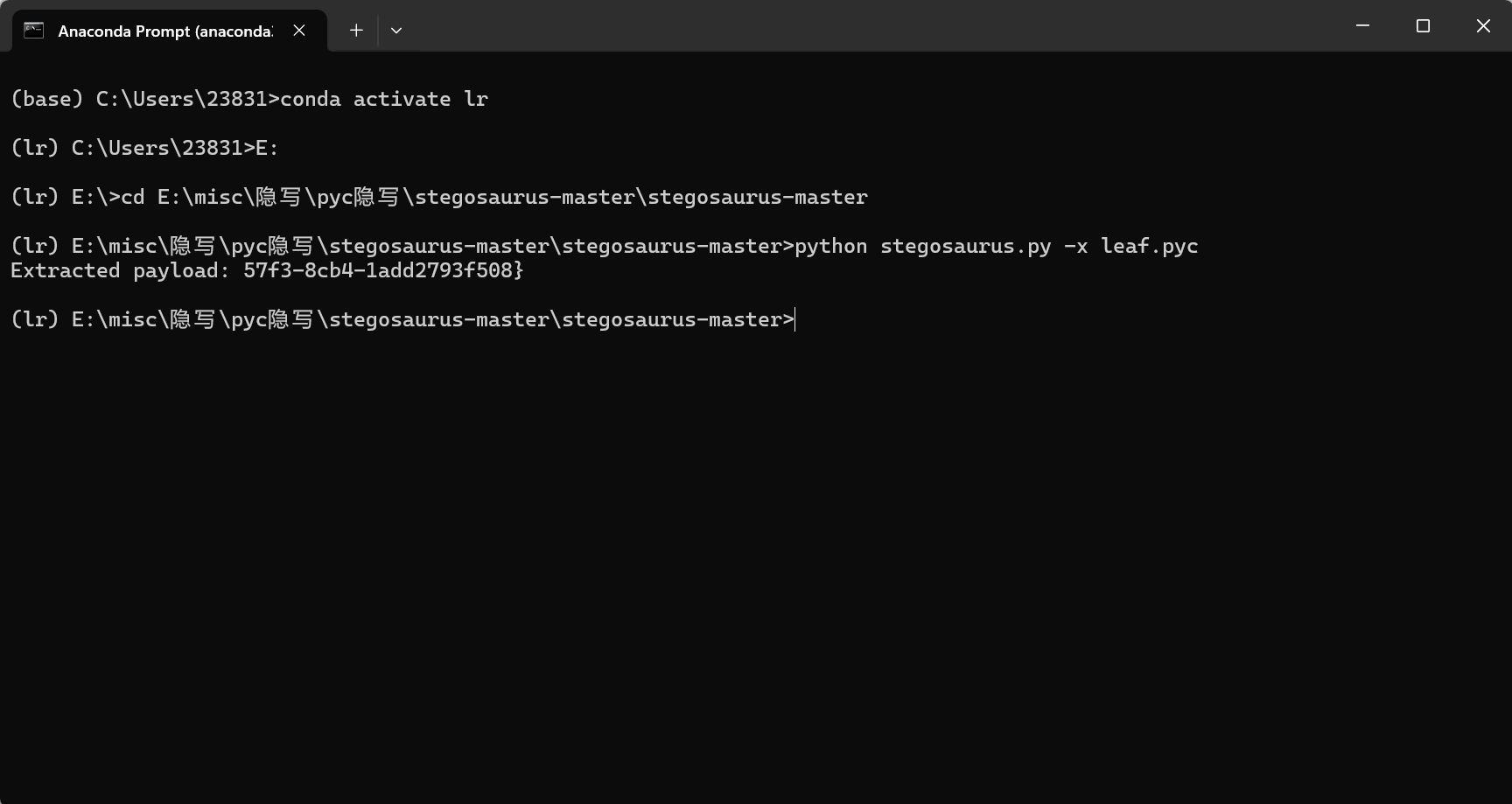Select the Anaconda Prompt tab title

click(165, 31)
